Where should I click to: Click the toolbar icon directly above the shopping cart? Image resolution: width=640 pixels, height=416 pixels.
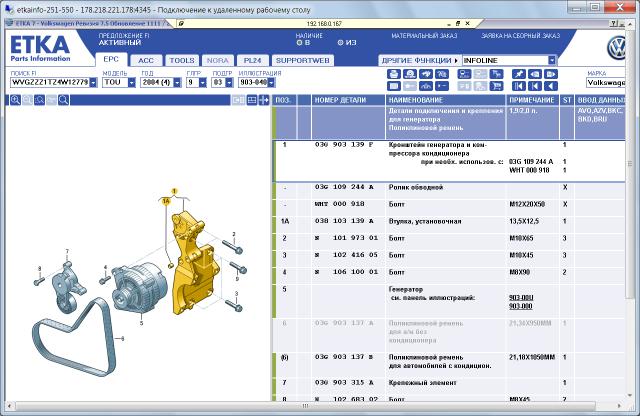tap(496, 74)
